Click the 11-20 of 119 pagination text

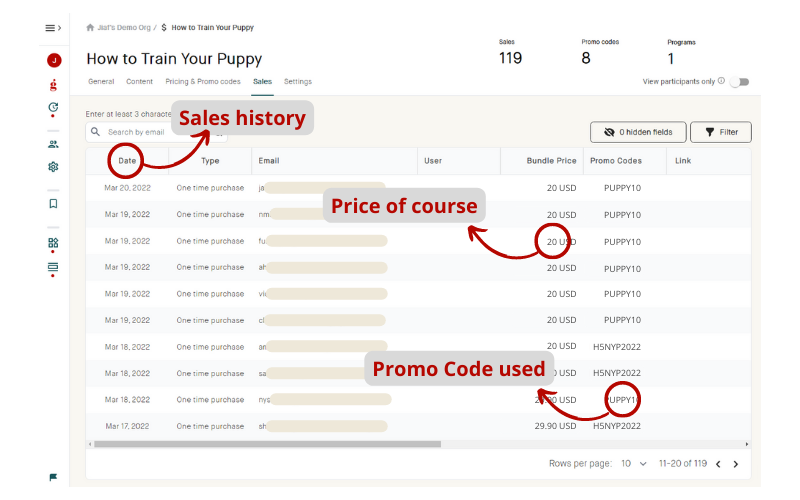pos(683,463)
